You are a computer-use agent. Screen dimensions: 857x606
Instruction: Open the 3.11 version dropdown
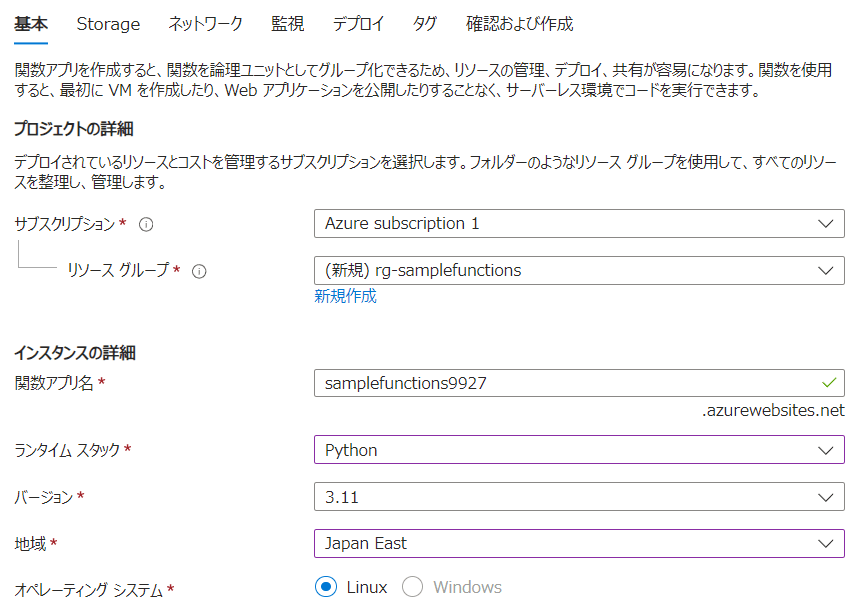click(579, 497)
